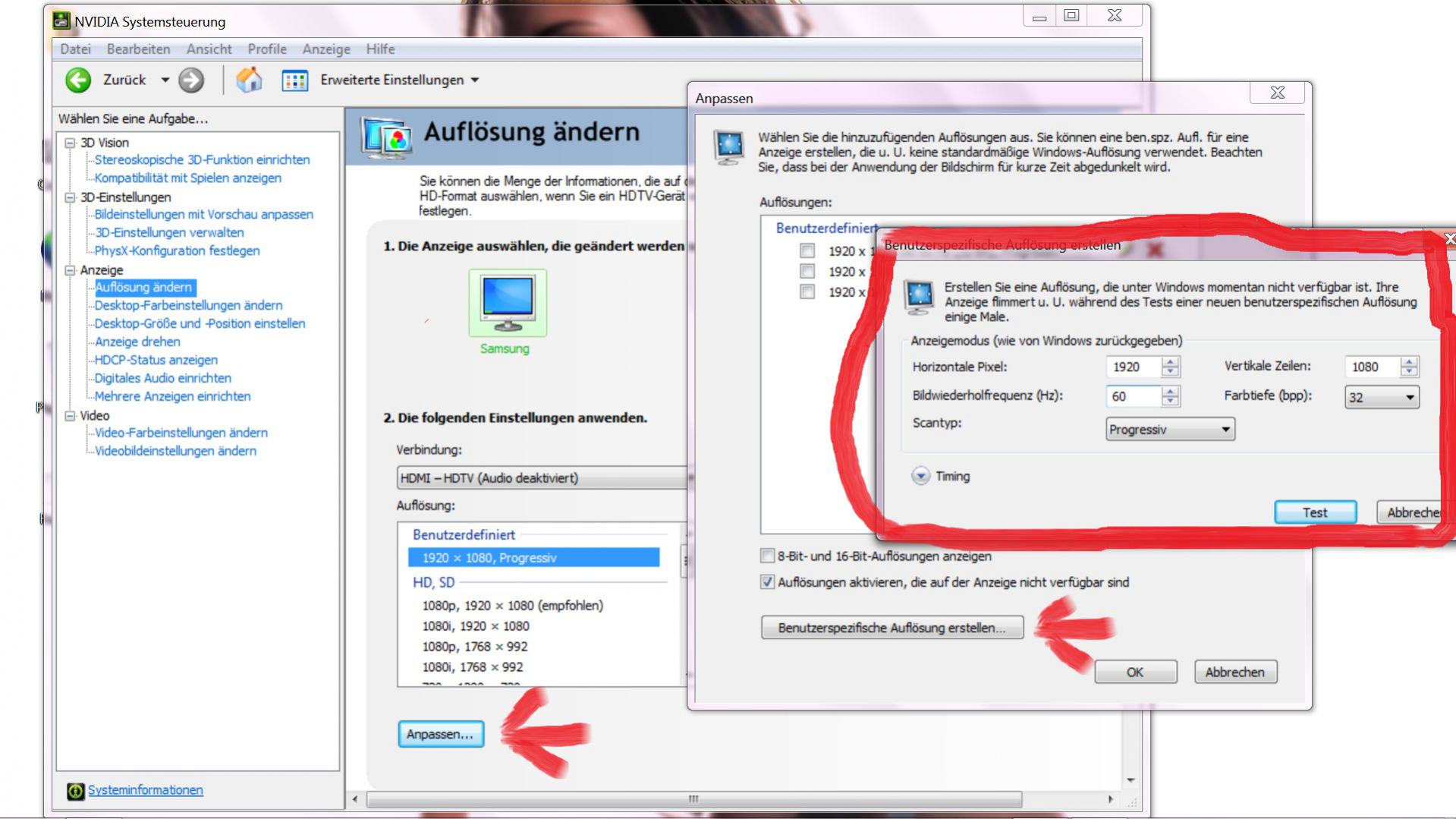Collapse the Anzeige tree node

coord(70,269)
